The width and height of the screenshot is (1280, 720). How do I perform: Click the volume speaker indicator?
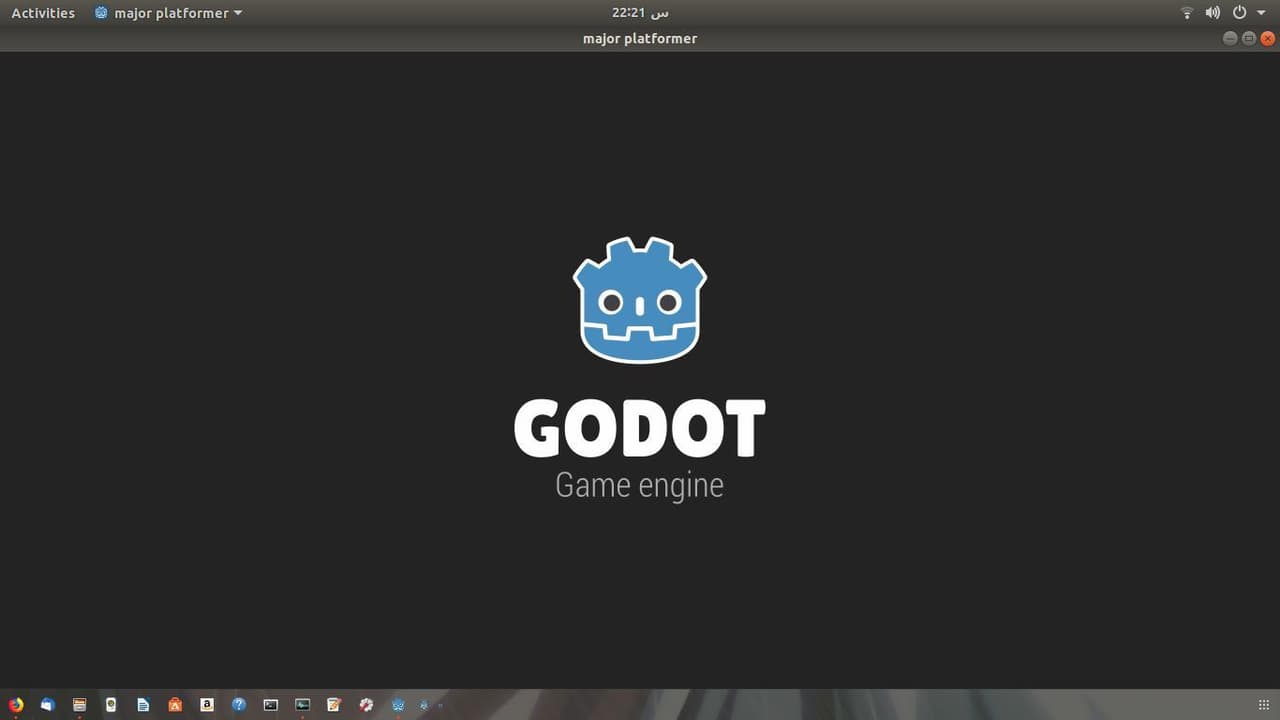1213,13
